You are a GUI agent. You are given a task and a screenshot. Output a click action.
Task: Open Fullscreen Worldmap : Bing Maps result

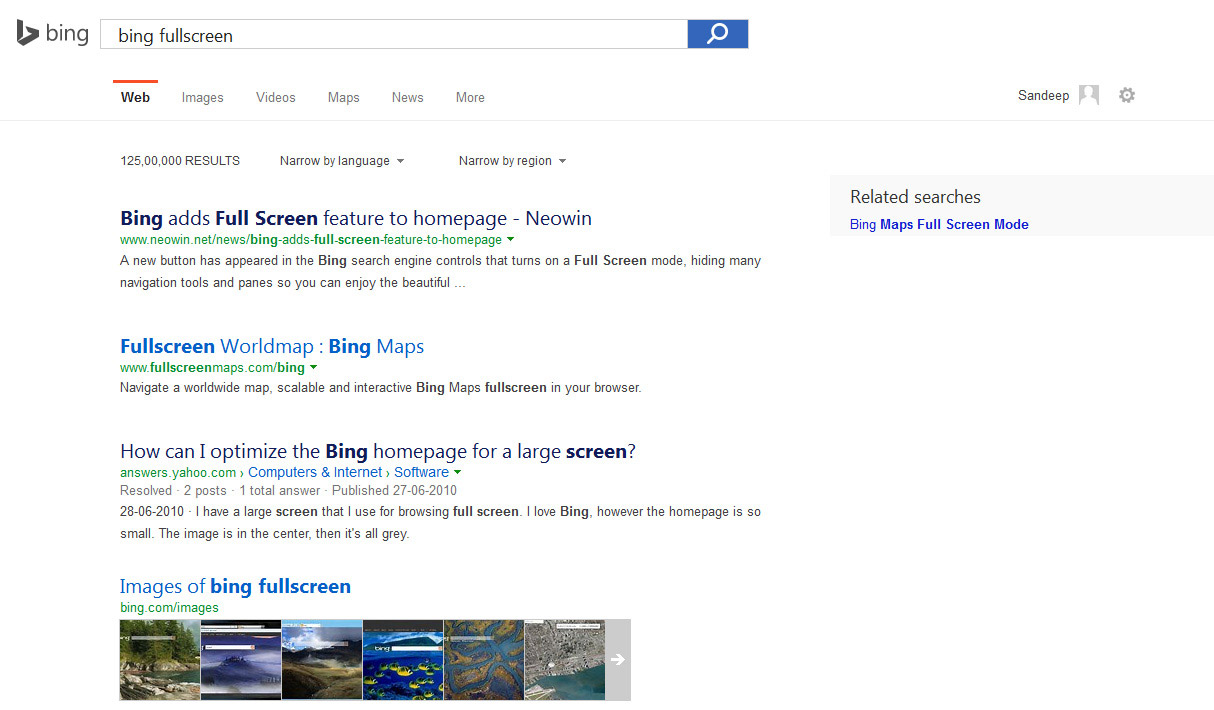272,346
